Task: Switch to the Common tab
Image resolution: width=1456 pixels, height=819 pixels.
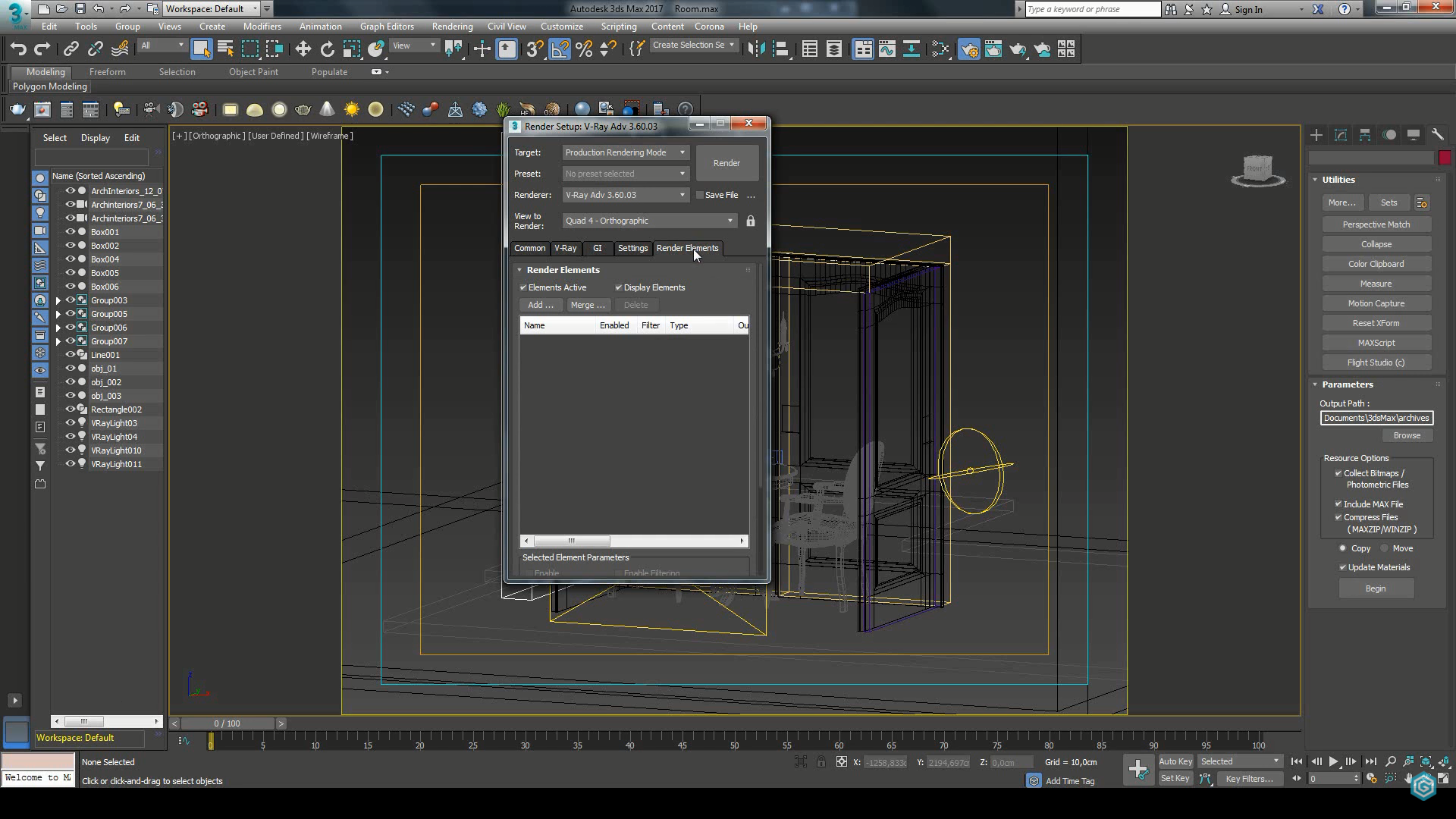Action: [x=529, y=248]
